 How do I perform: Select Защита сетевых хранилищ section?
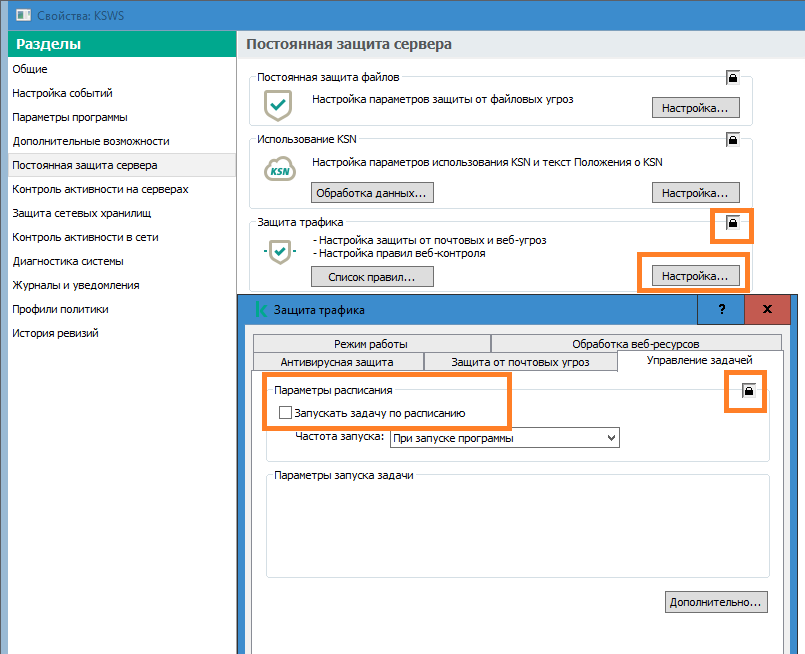pos(122,213)
